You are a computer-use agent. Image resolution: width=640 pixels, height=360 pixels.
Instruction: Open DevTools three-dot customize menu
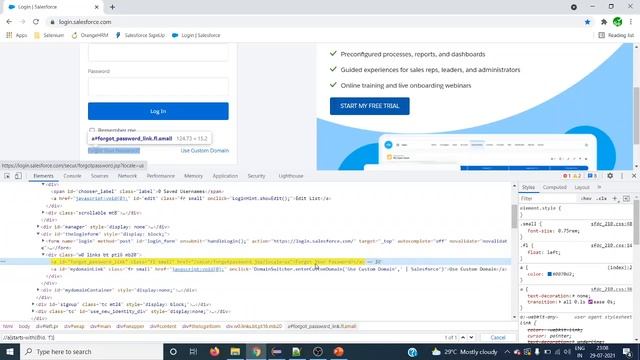pos(622,176)
